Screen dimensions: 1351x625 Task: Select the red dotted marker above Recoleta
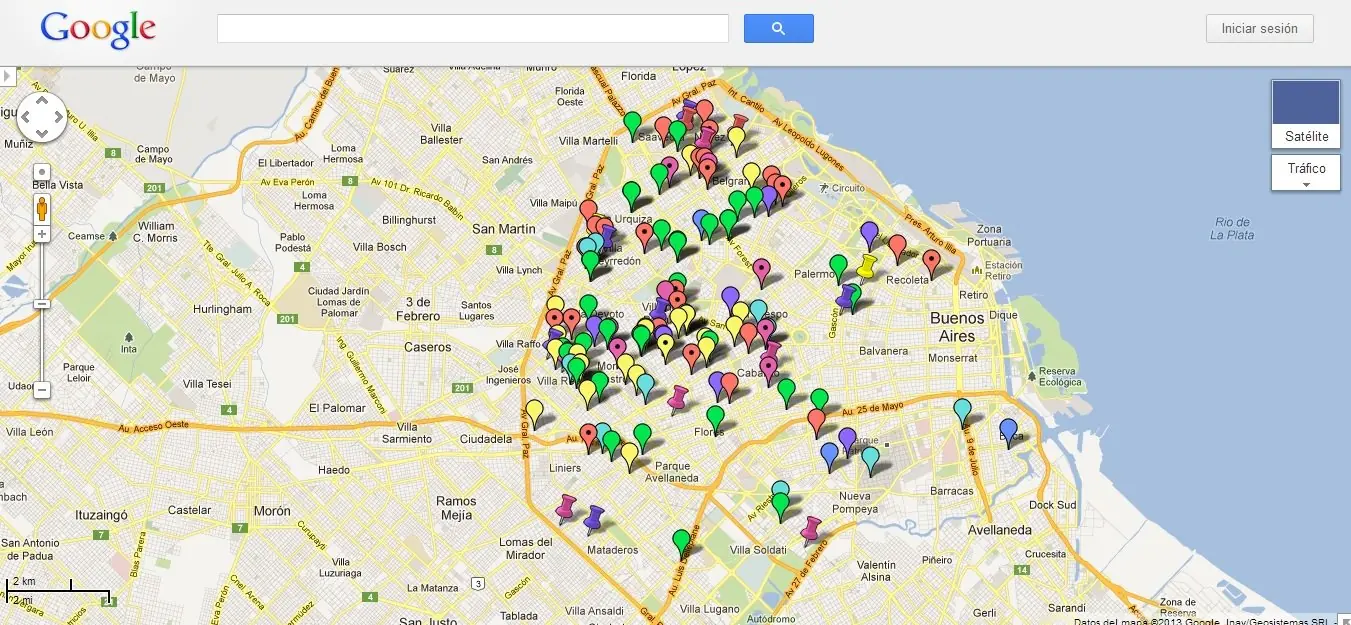click(932, 262)
